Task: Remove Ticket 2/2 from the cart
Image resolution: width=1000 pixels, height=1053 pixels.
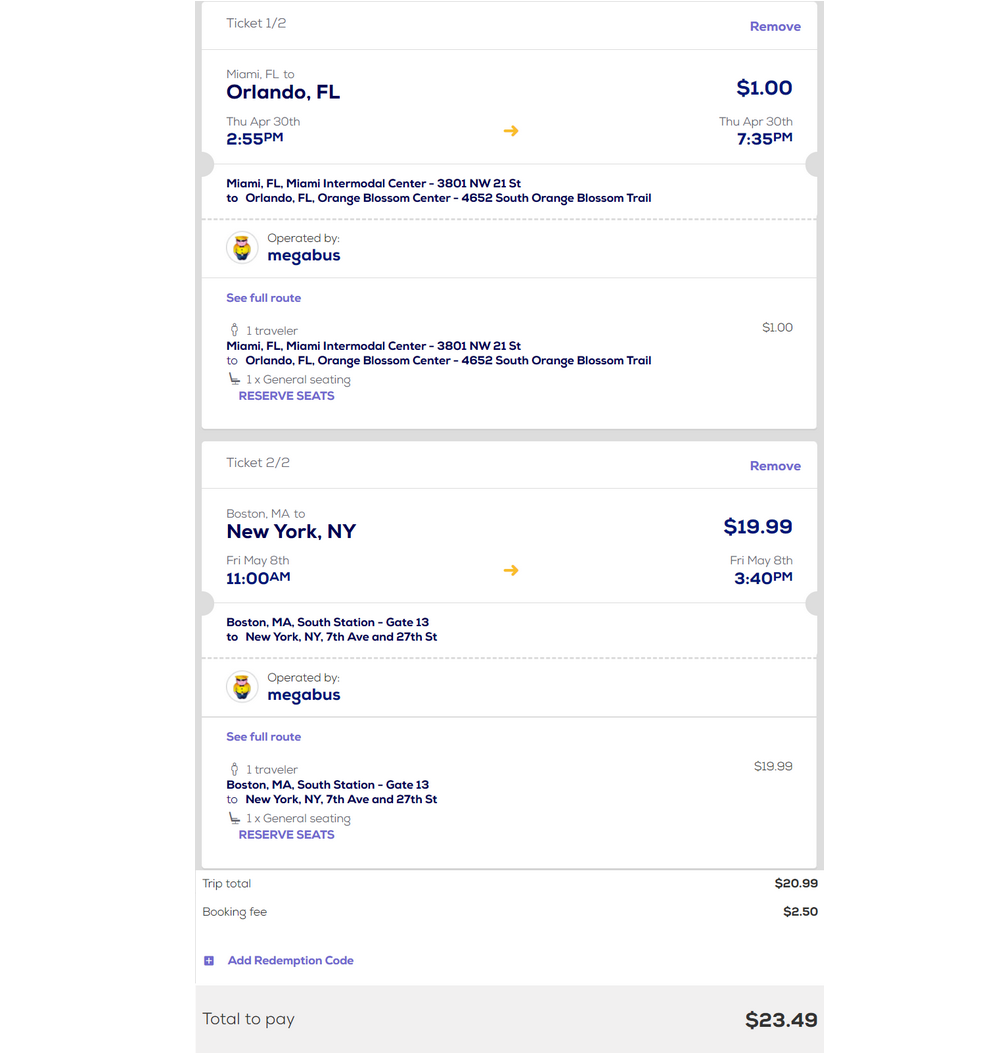Action: (775, 466)
